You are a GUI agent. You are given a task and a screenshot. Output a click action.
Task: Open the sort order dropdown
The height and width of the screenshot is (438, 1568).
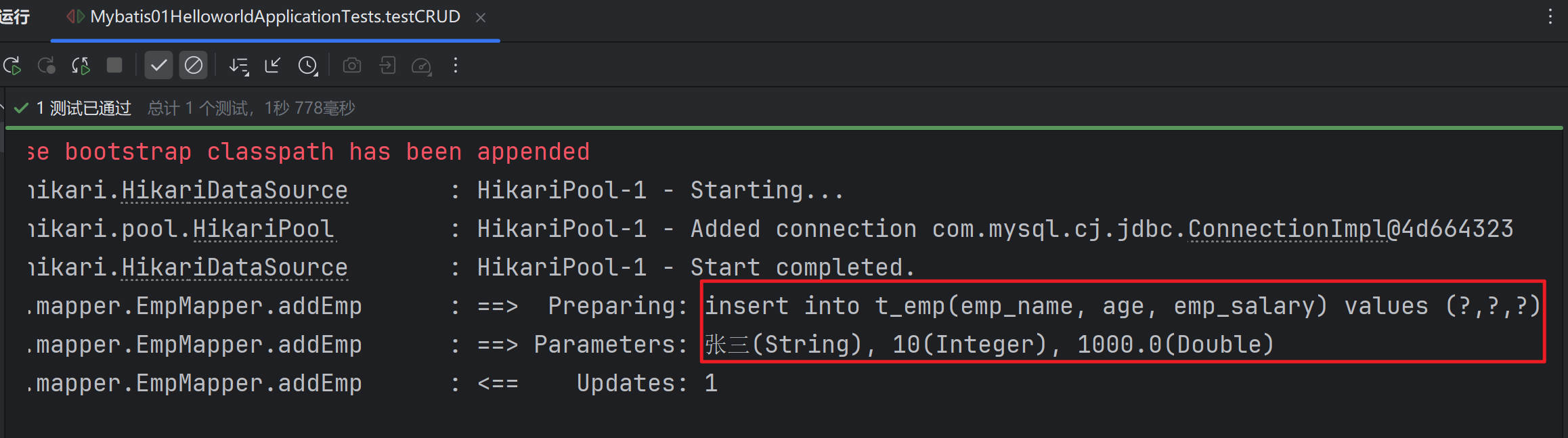click(238, 66)
